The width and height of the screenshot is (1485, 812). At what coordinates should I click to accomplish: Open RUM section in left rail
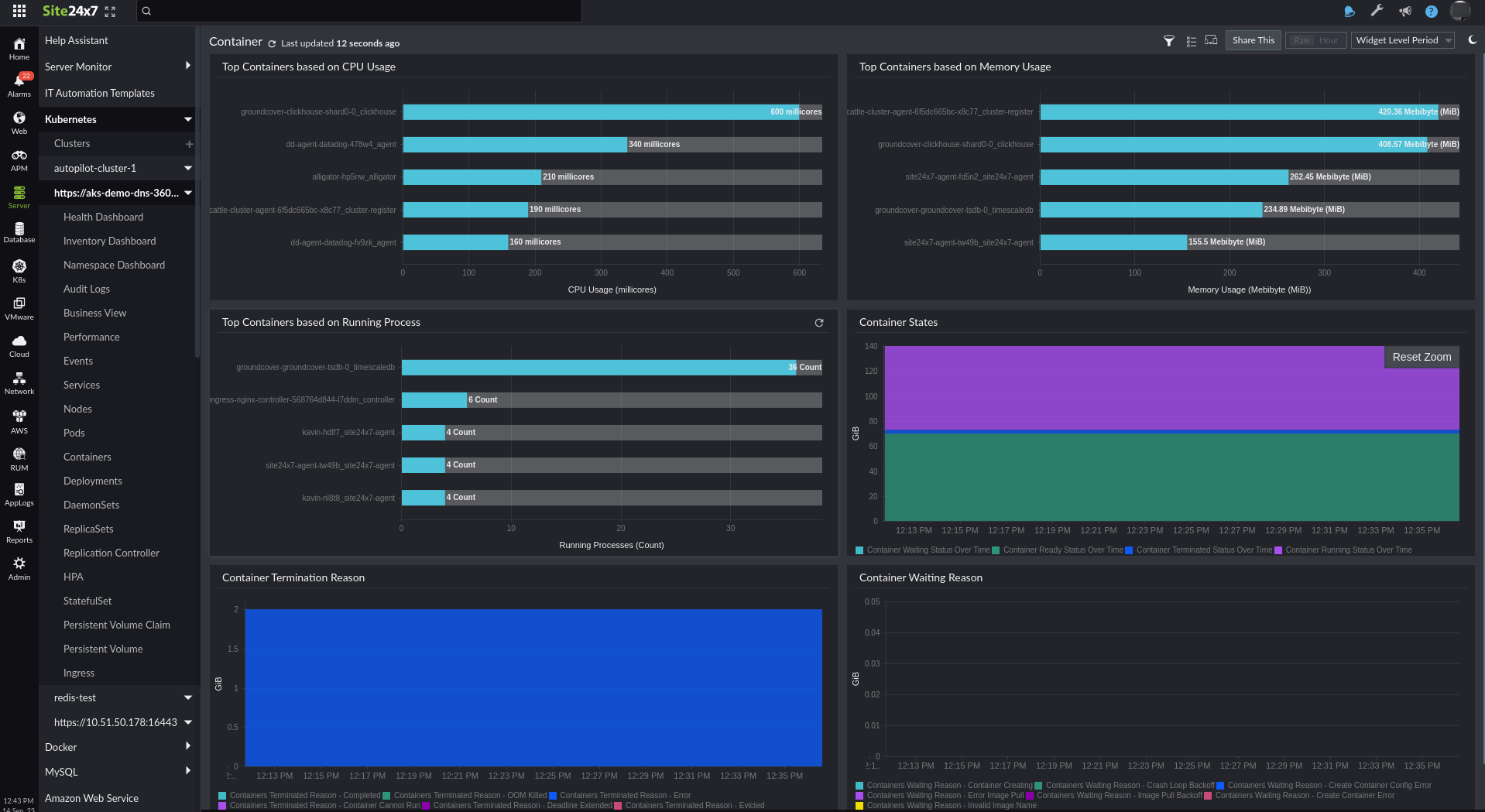tap(19, 459)
